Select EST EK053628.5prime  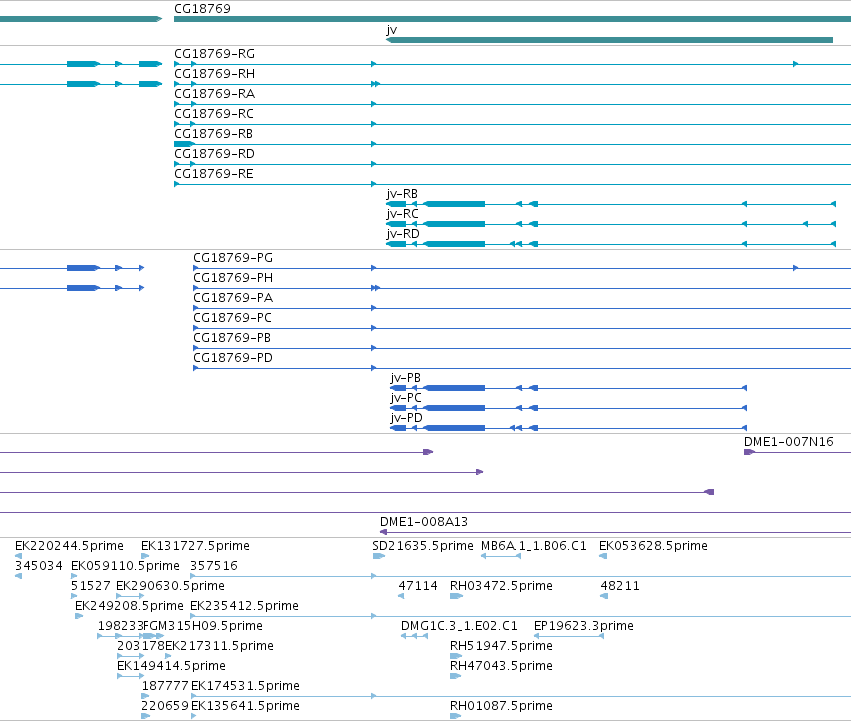pyautogui.click(x=653, y=546)
